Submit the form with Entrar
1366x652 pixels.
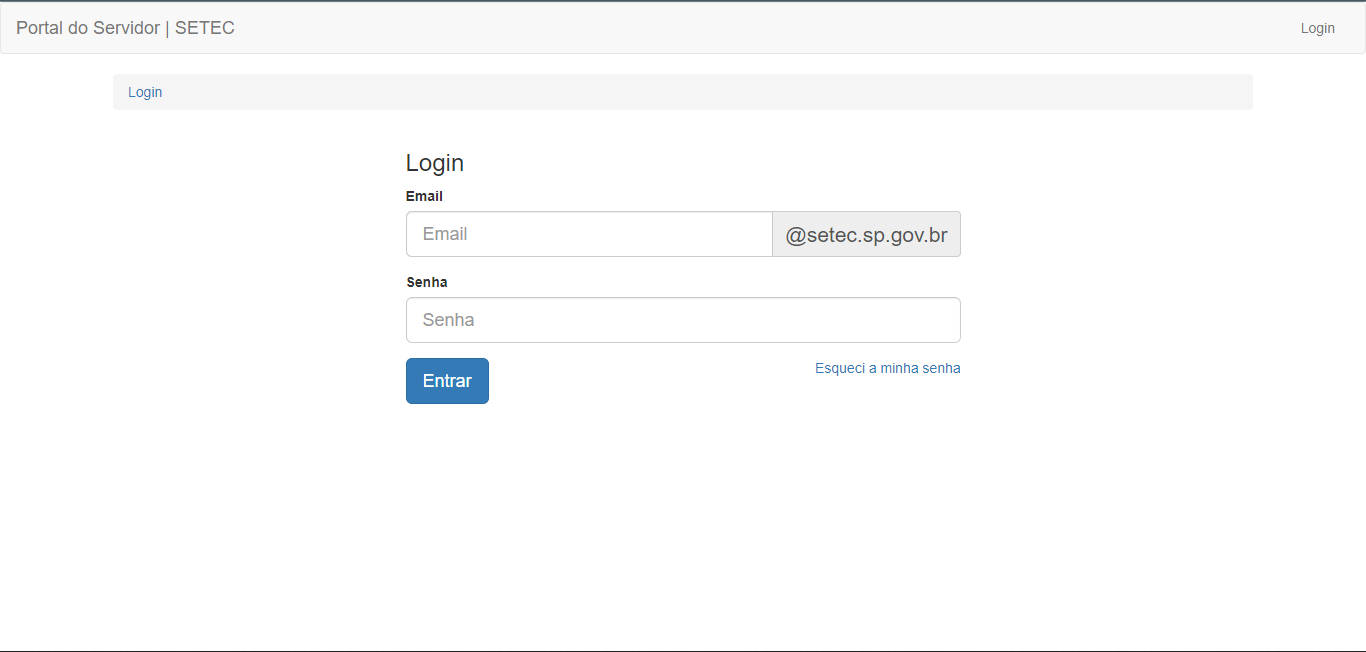[x=447, y=381]
